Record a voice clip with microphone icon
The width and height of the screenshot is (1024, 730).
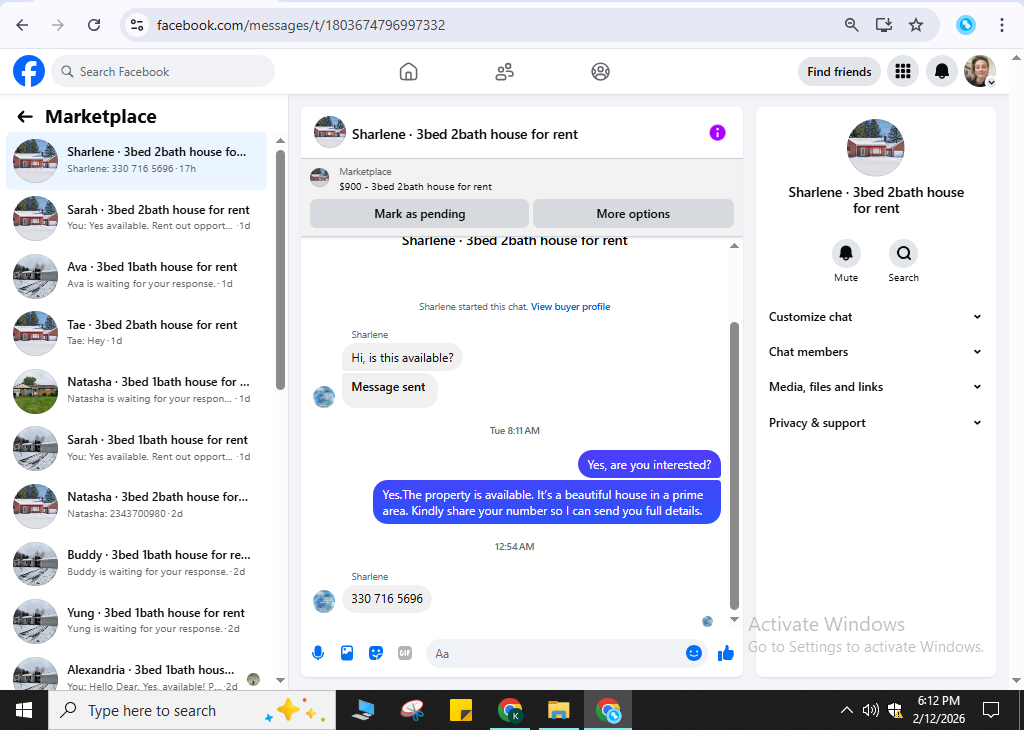coord(318,653)
